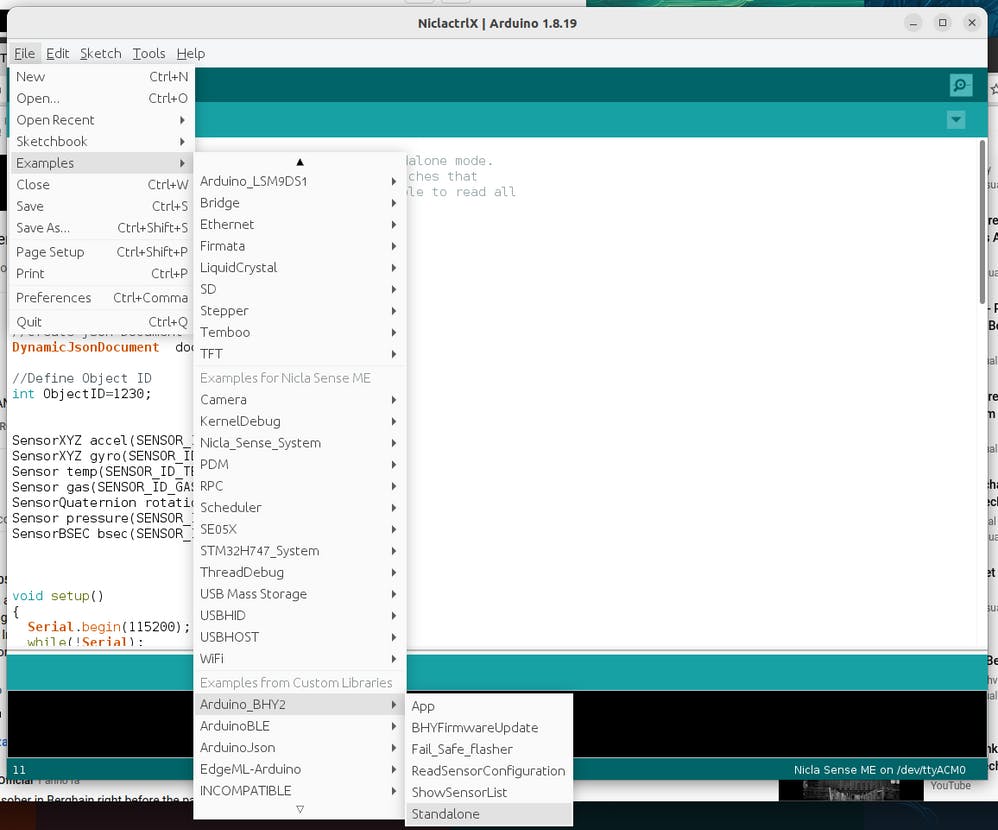
Task: Expand USBHID examples submenu
Action: coord(299,616)
